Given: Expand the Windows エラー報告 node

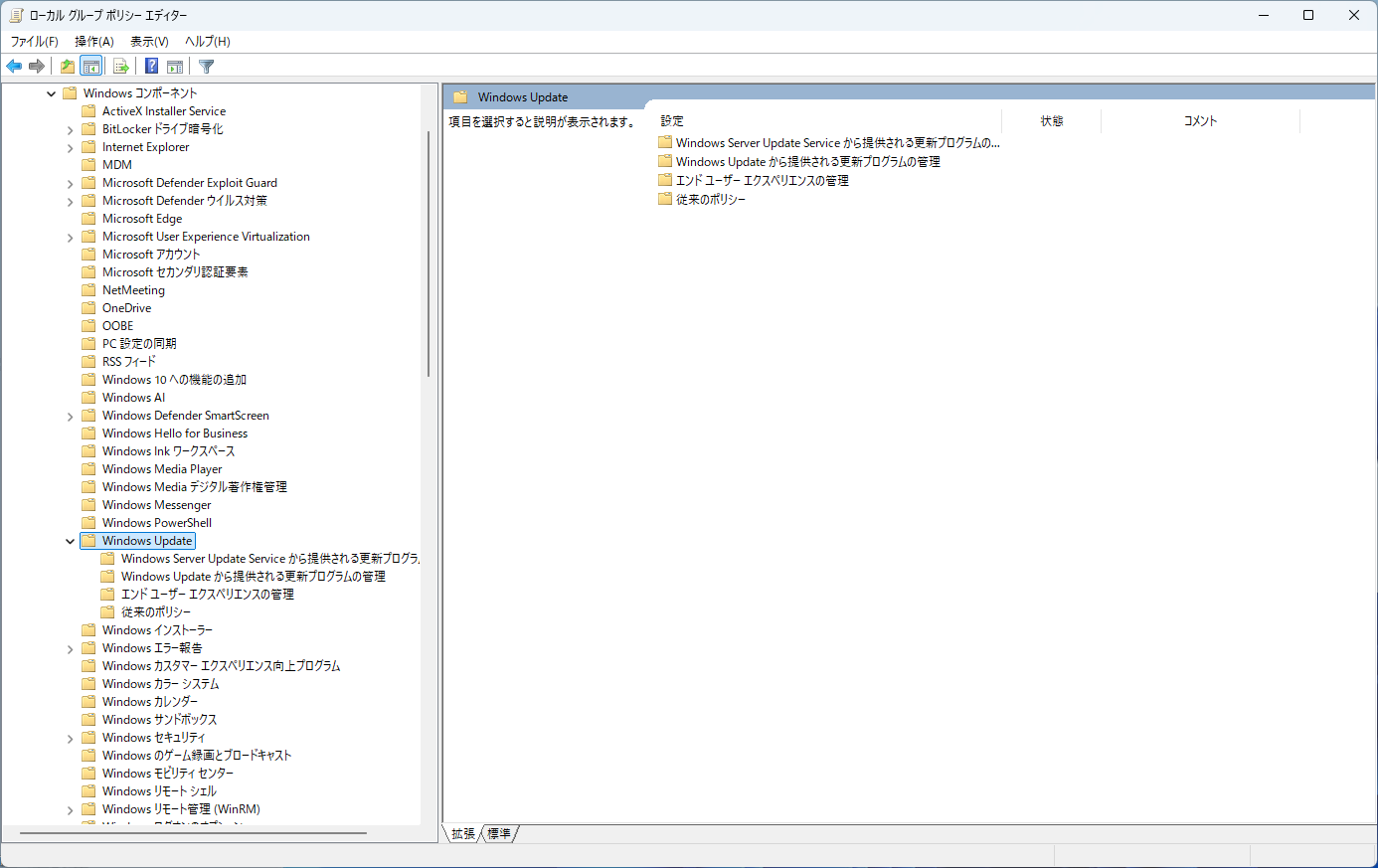Looking at the screenshot, I should (71, 649).
